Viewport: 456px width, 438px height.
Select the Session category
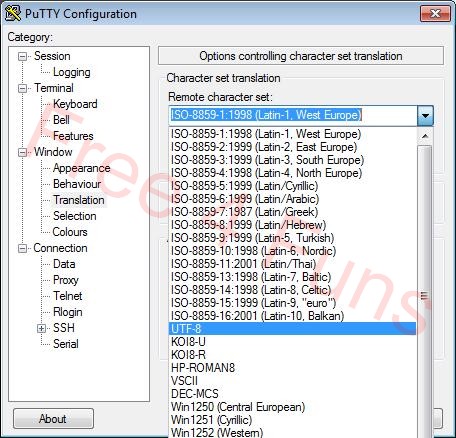pos(52,56)
